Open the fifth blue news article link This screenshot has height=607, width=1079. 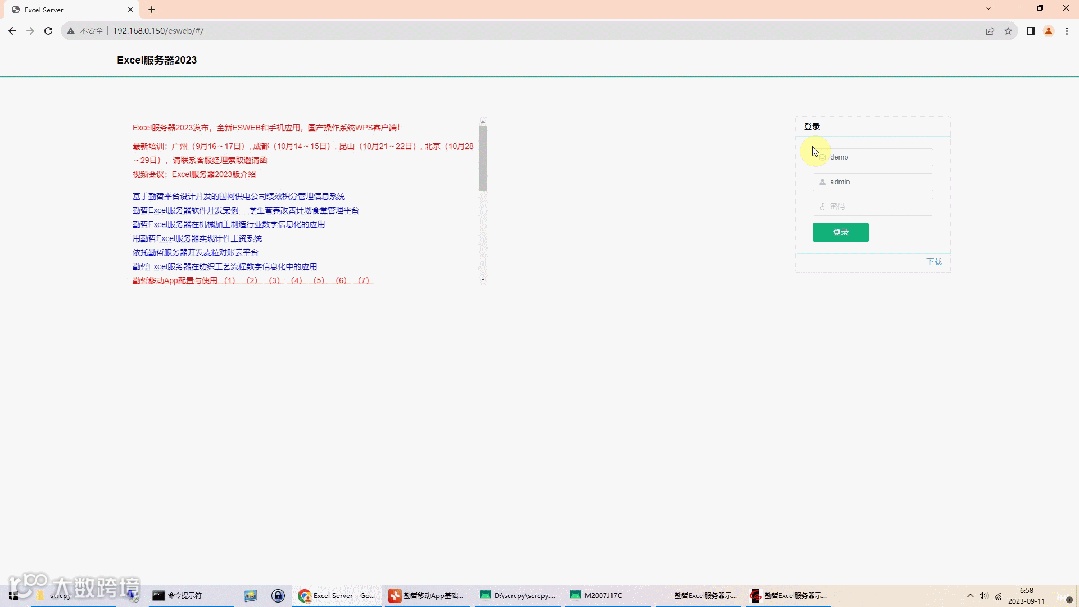pyautogui.click(x=195, y=253)
